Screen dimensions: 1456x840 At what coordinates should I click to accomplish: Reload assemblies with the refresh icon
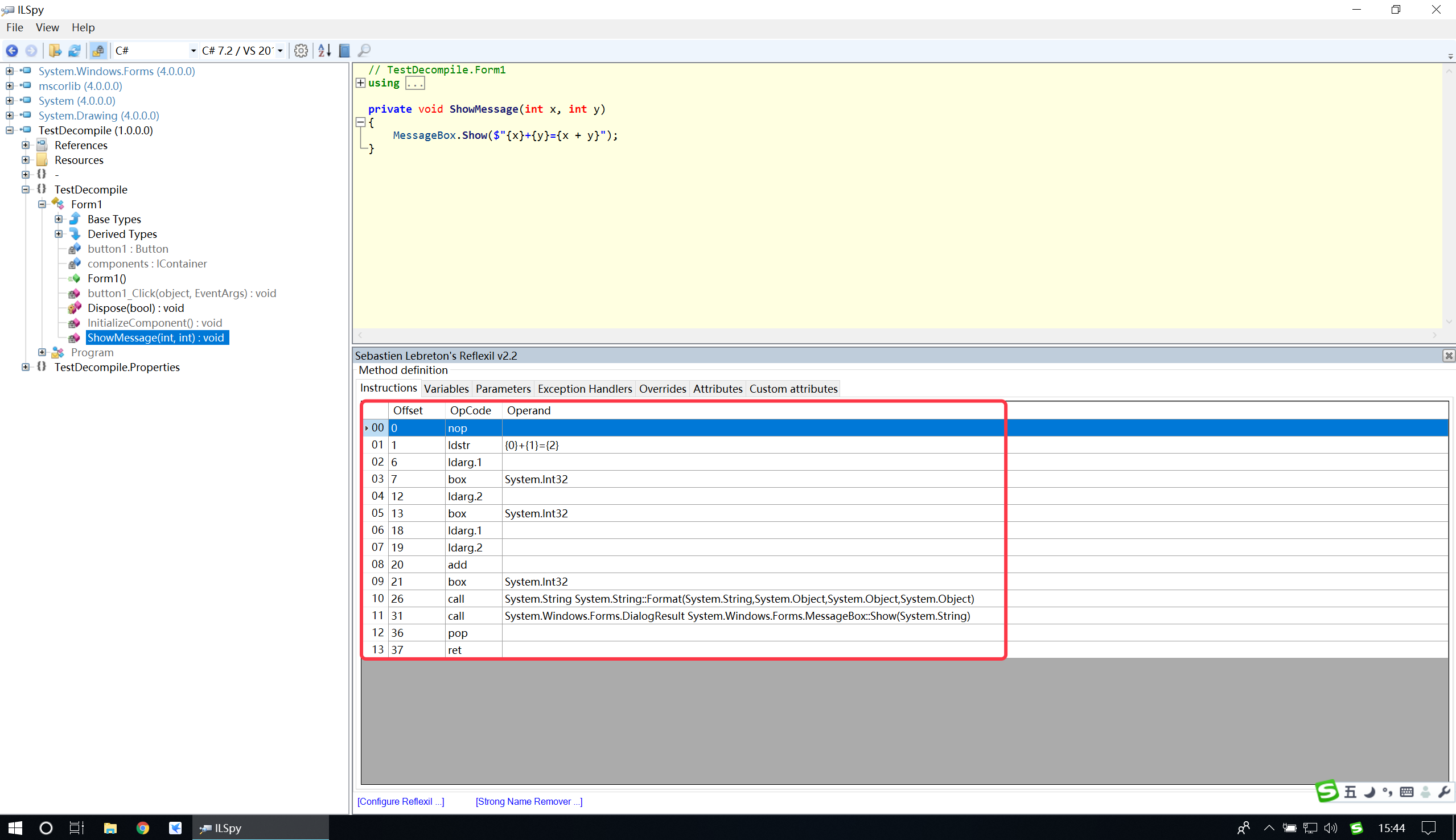[x=75, y=51]
